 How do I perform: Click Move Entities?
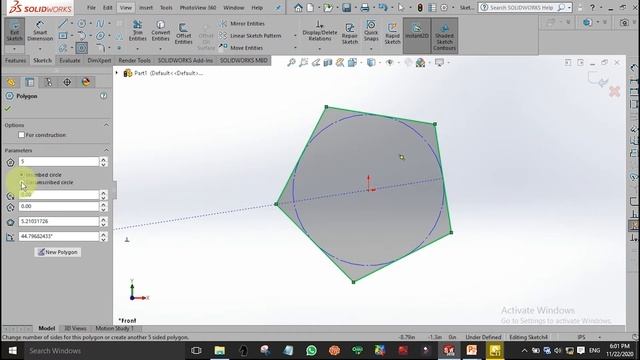pos(241,48)
